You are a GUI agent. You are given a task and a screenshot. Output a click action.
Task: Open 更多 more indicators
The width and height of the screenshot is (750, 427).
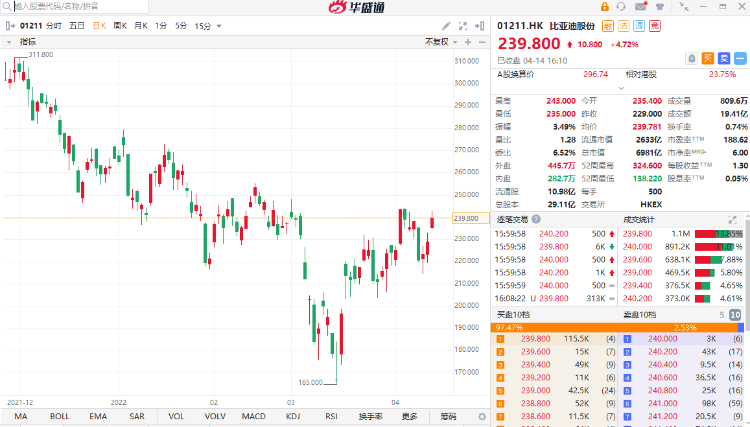[x=409, y=416]
